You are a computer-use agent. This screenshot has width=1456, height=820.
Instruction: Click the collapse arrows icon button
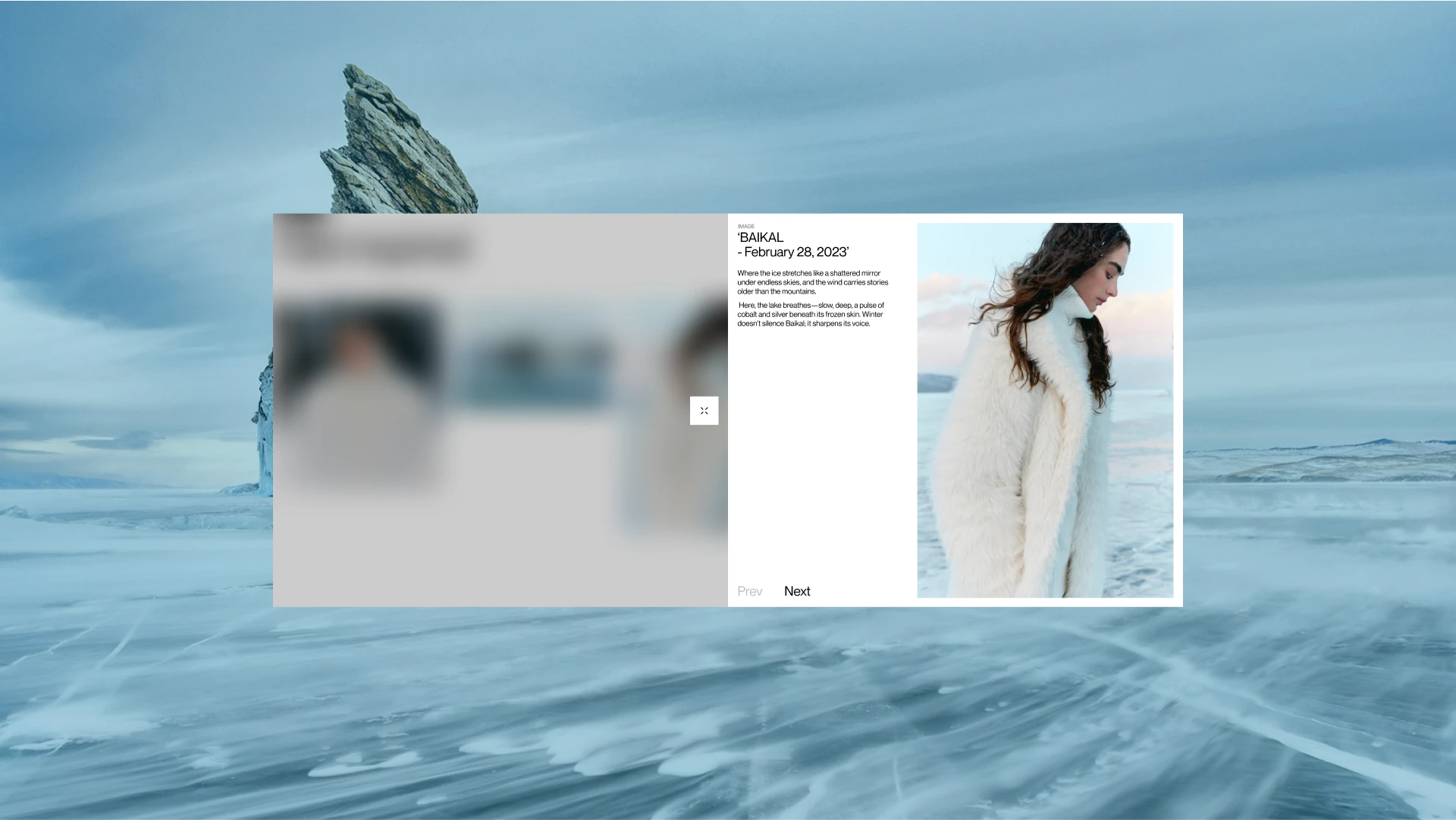pyautogui.click(x=704, y=410)
